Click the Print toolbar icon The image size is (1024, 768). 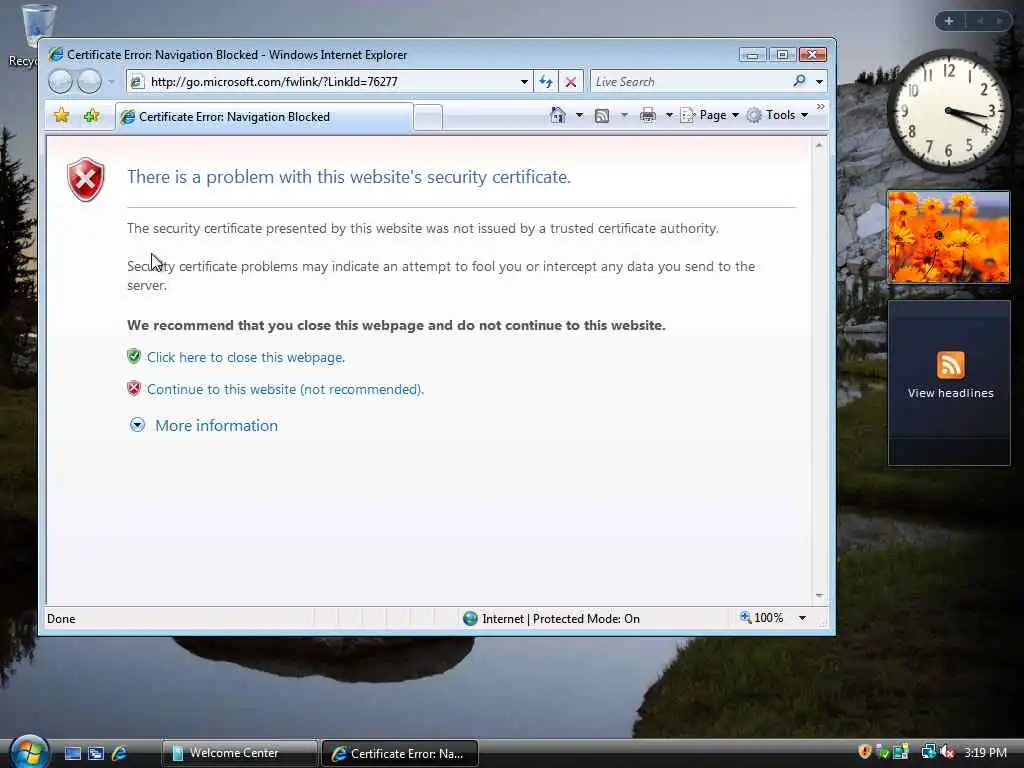648,116
